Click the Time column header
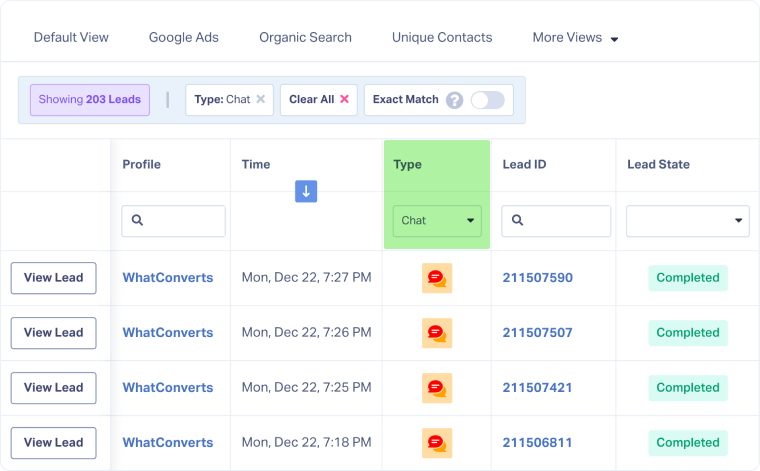 pyautogui.click(x=256, y=165)
